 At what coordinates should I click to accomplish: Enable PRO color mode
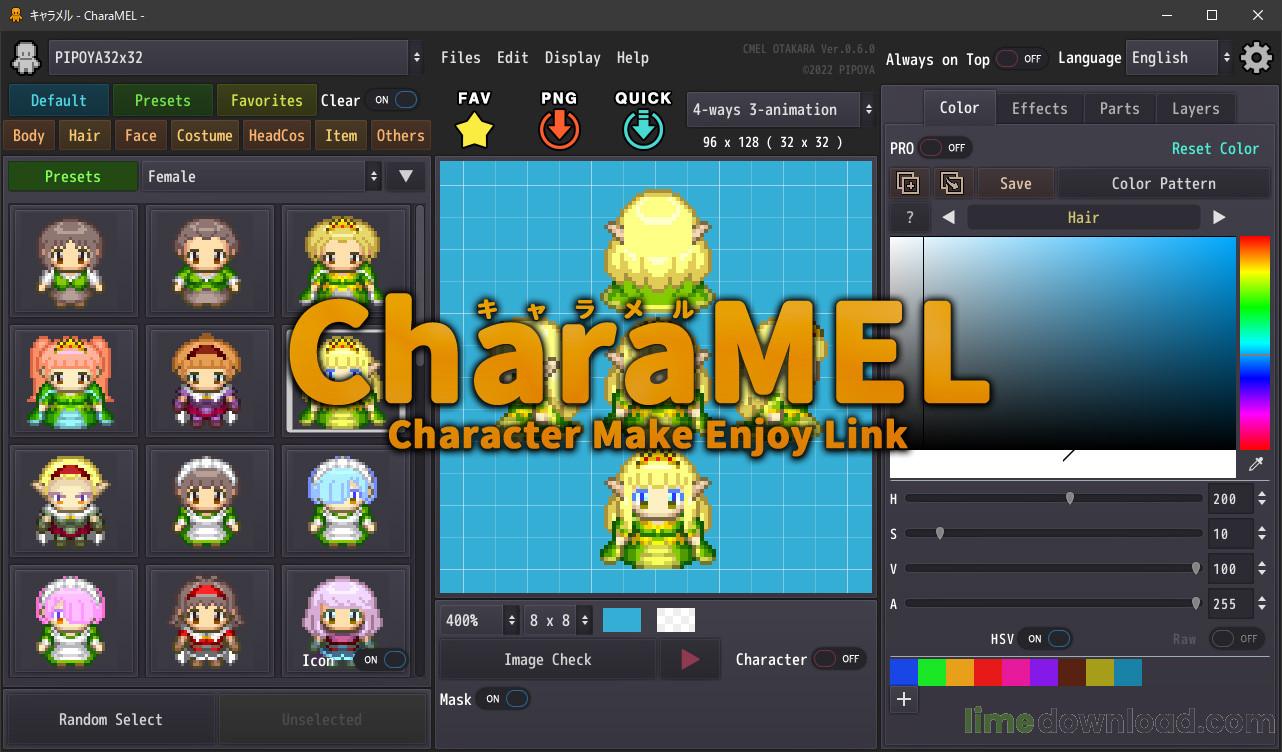tap(944, 148)
